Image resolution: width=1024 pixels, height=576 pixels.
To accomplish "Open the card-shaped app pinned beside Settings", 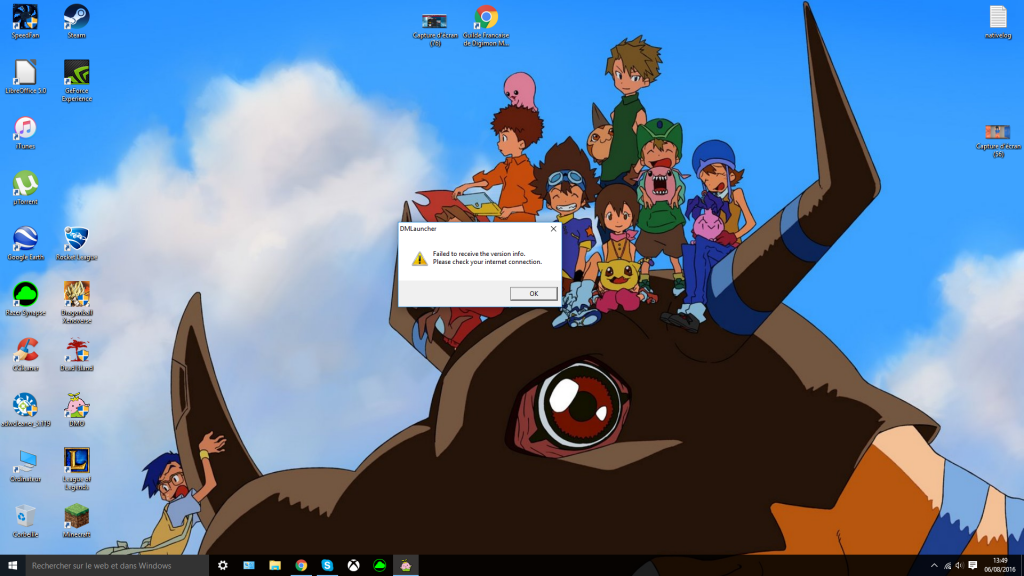I will 249,566.
